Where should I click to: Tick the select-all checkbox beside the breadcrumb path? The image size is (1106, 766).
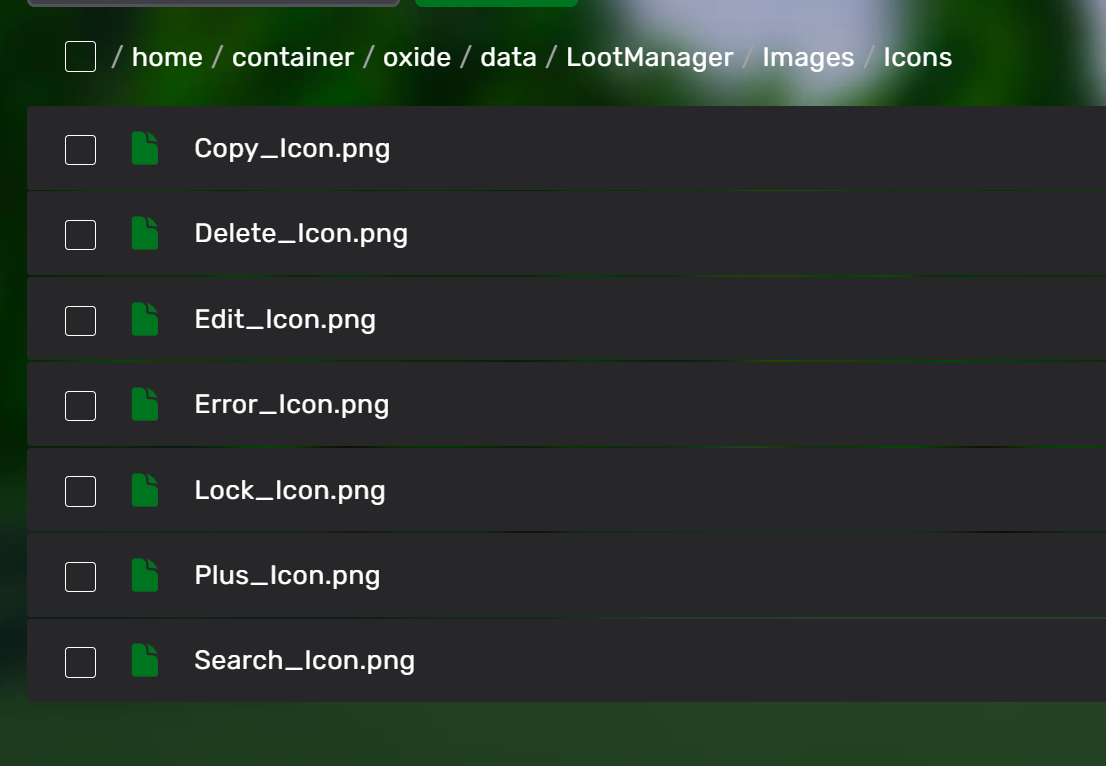(80, 57)
